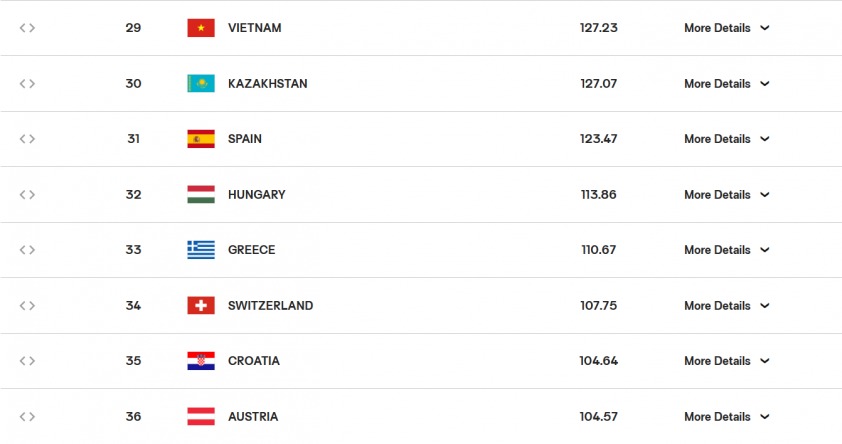Select the SWITZERLAND team name
The width and height of the screenshot is (842, 444).
270,306
